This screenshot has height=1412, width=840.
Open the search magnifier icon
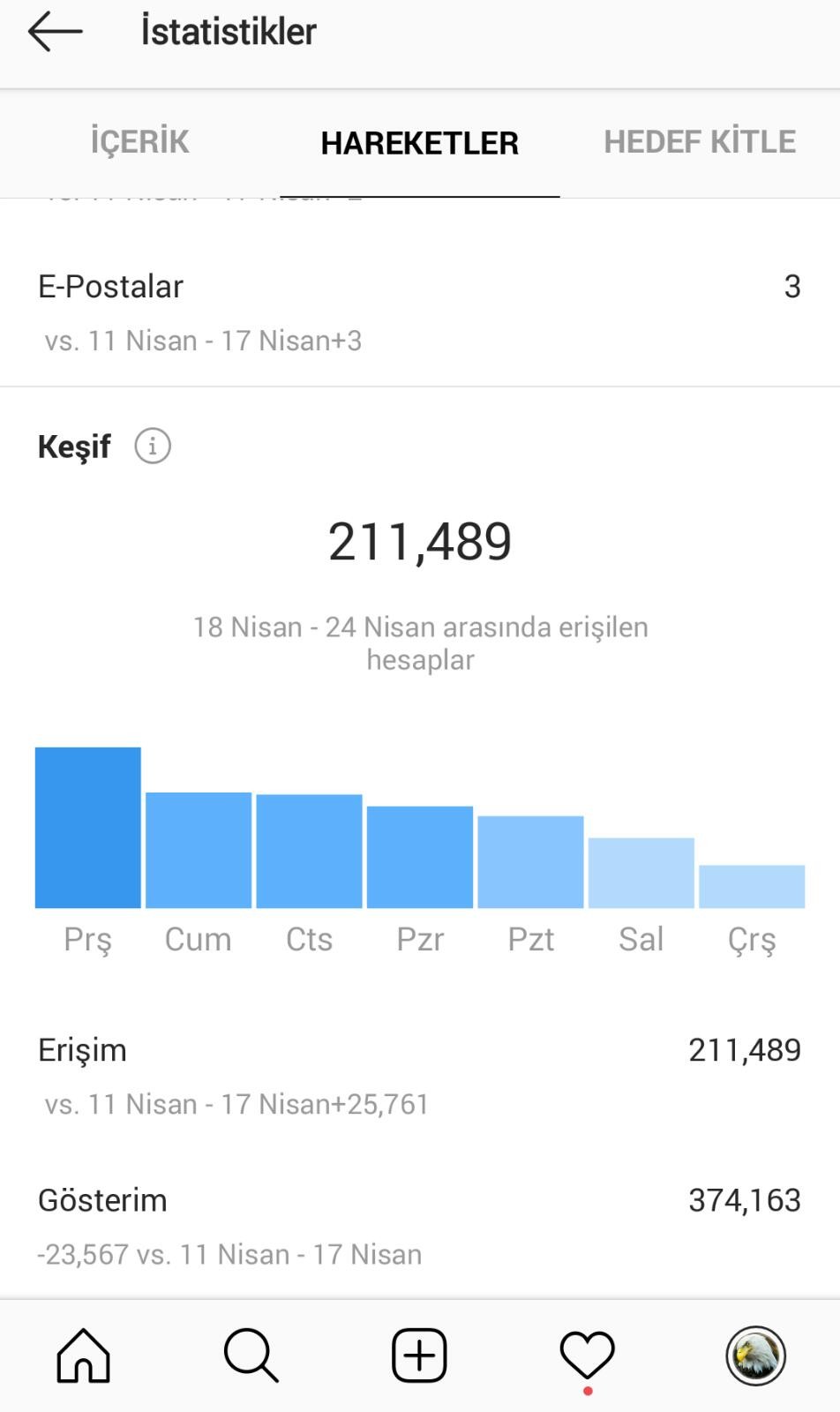(251, 1356)
